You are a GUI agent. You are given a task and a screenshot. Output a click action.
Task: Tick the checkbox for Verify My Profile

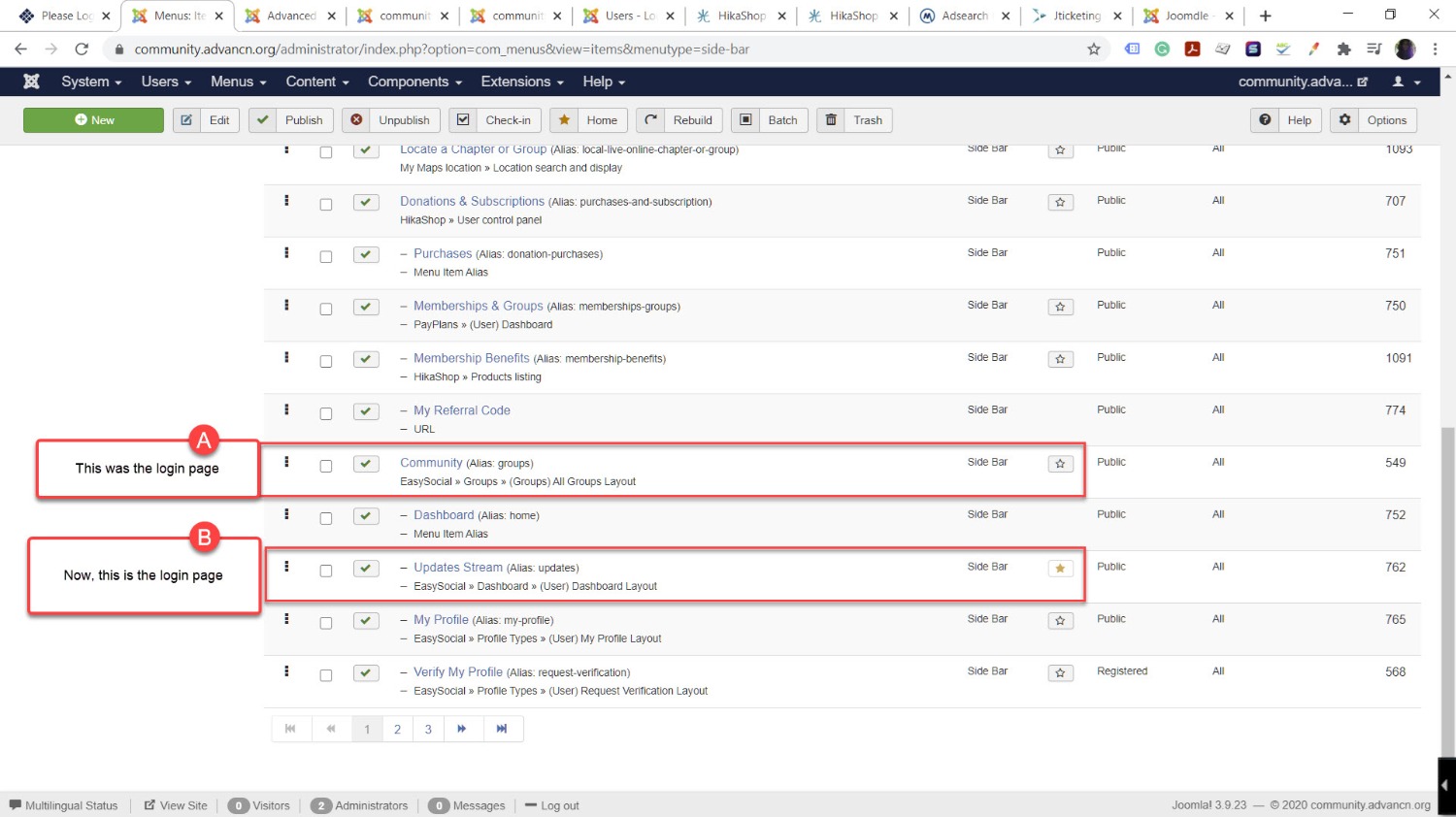(x=326, y=675)
